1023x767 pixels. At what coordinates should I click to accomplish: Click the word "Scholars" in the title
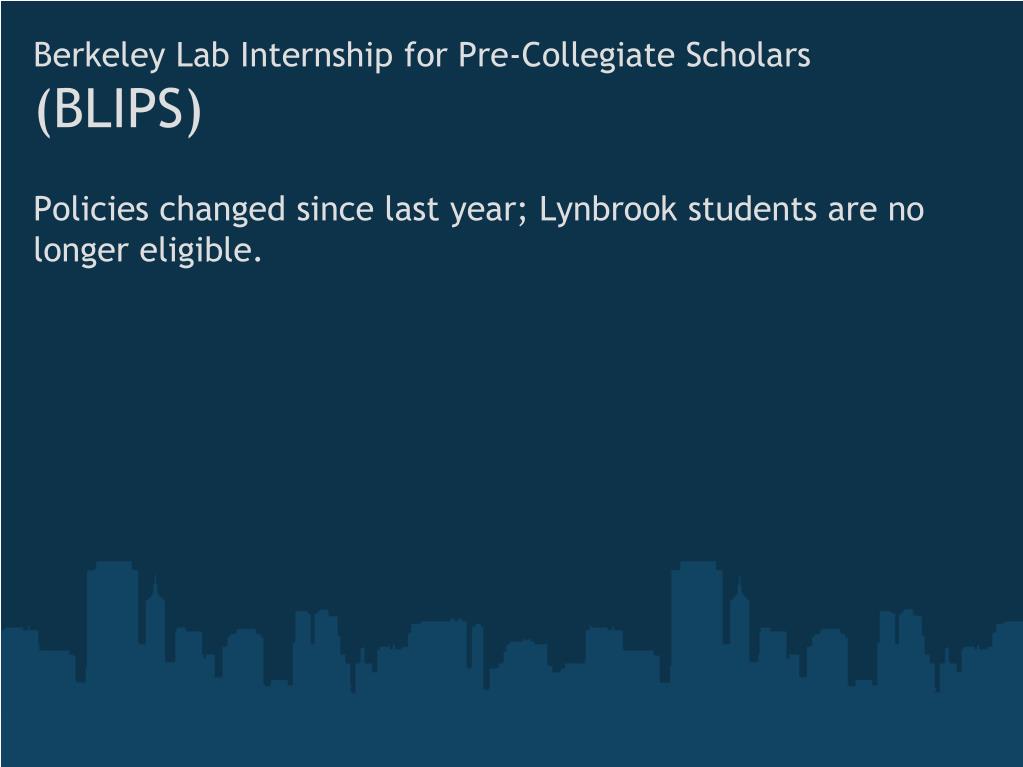(x=748, y=55)
